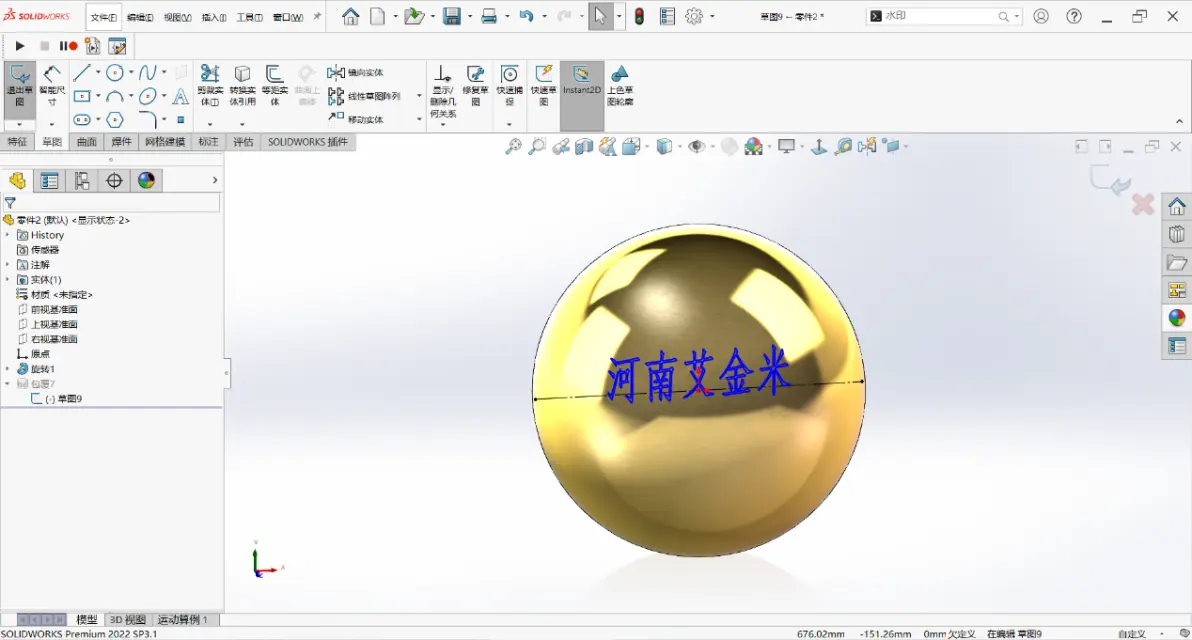Select the Point sketch tool

coord(181,119)
